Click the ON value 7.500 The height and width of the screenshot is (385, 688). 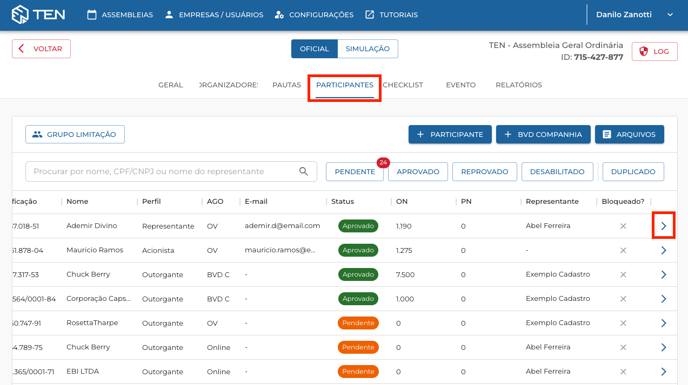[x=405, y=274]
